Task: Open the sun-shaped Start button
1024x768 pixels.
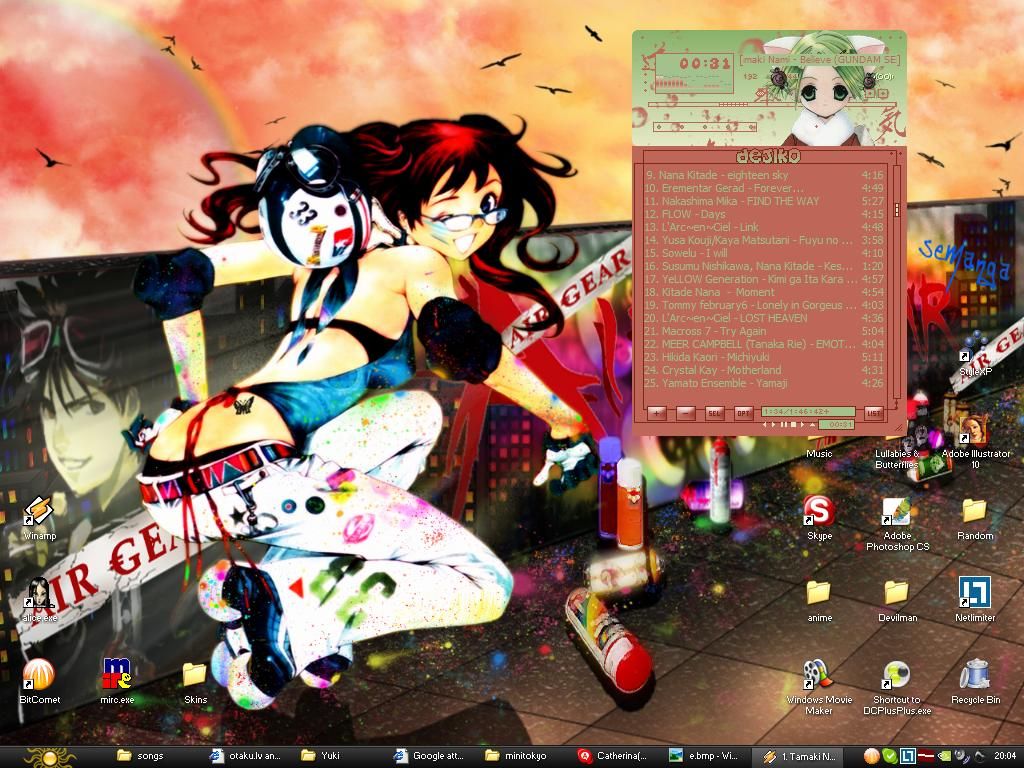Action: (x=50, y=757)
